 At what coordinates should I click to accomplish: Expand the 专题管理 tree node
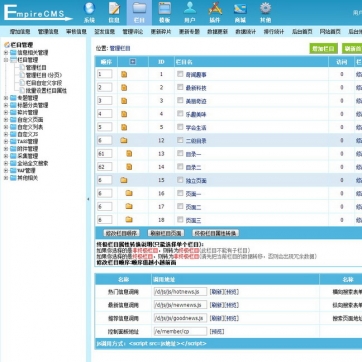[x=6, y=98]
